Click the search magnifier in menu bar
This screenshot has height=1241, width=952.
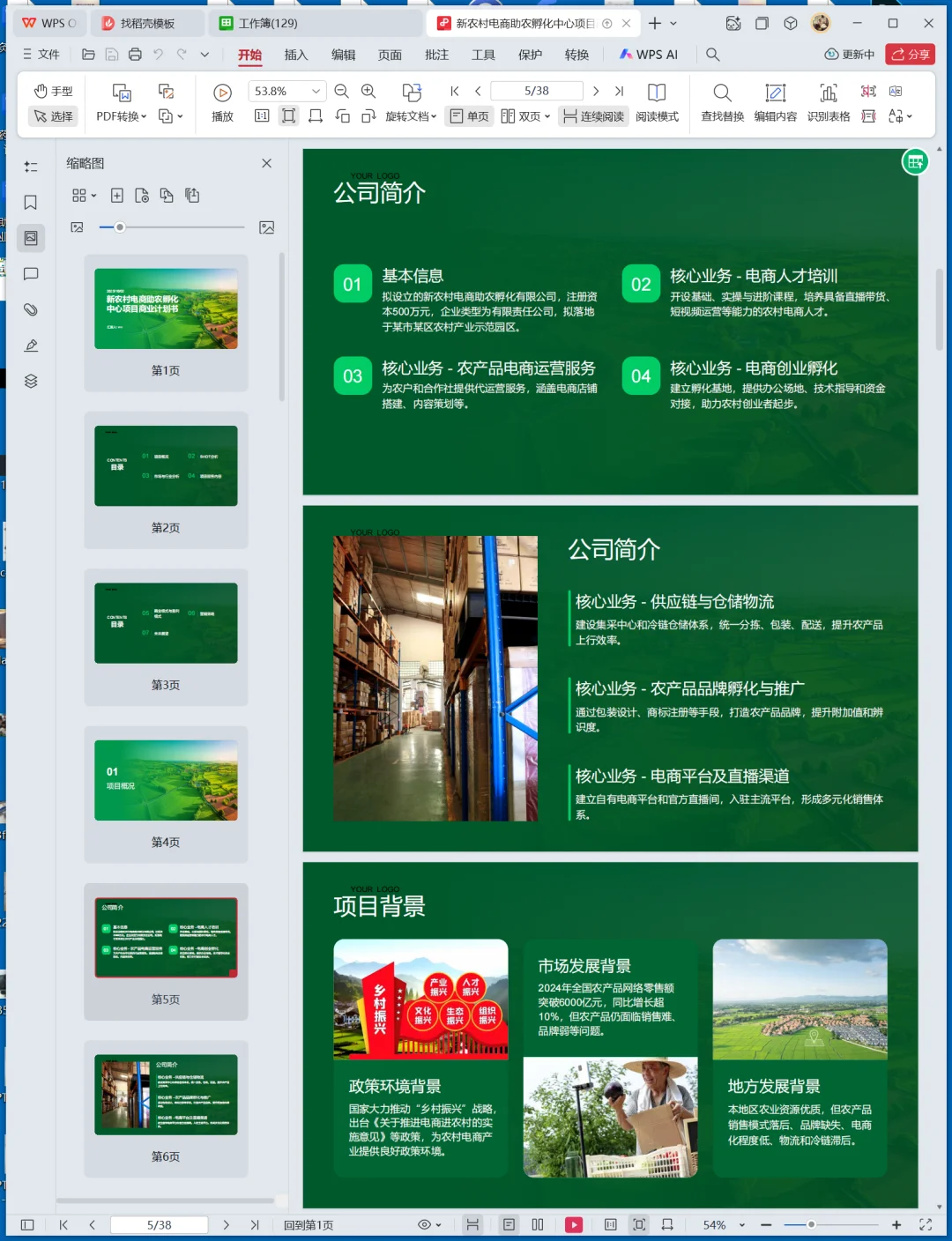712,55
